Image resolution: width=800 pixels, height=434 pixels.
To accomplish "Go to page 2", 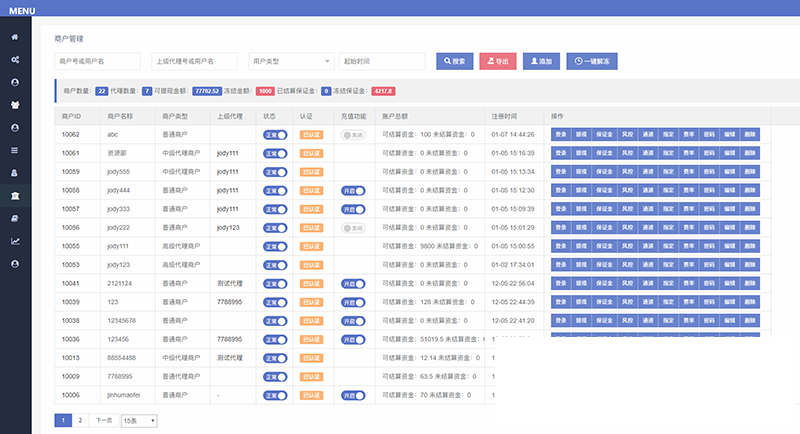I will point(80,421).
